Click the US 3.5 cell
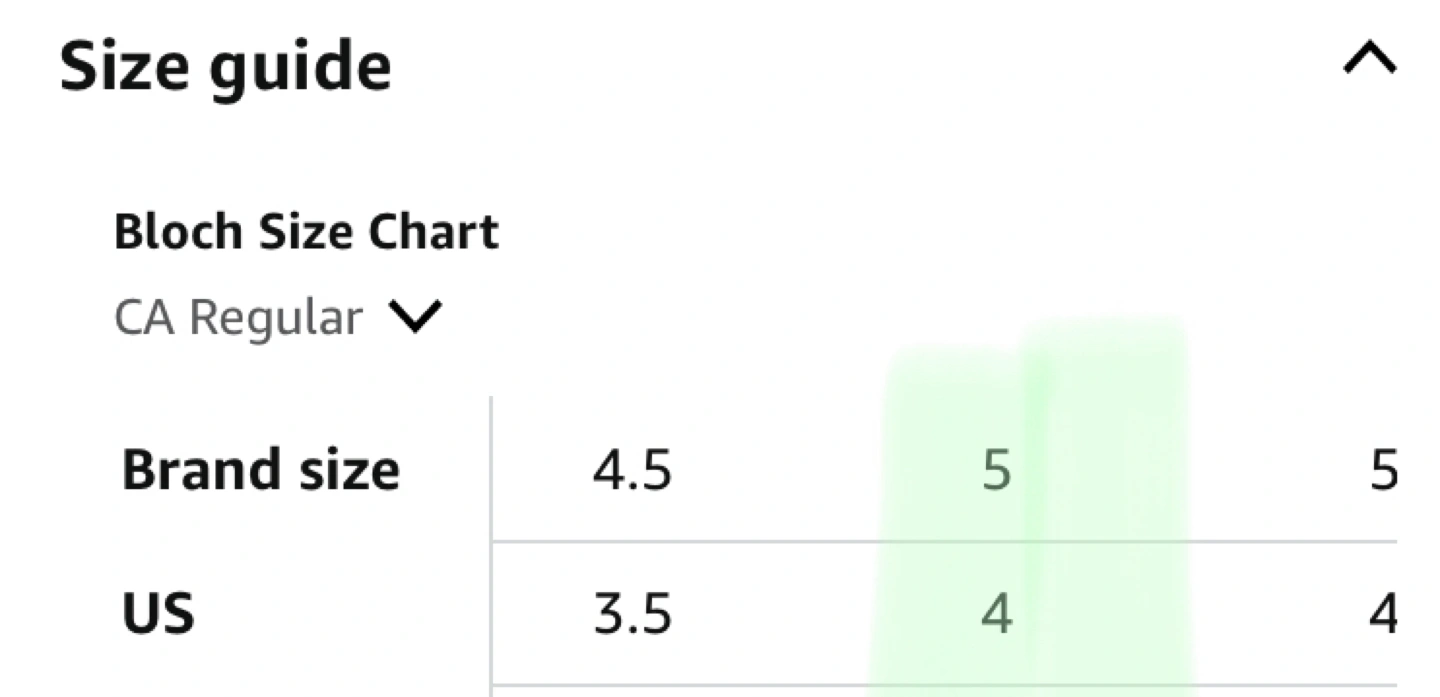This screenshot has height=697, width=1440. [632, 614]
